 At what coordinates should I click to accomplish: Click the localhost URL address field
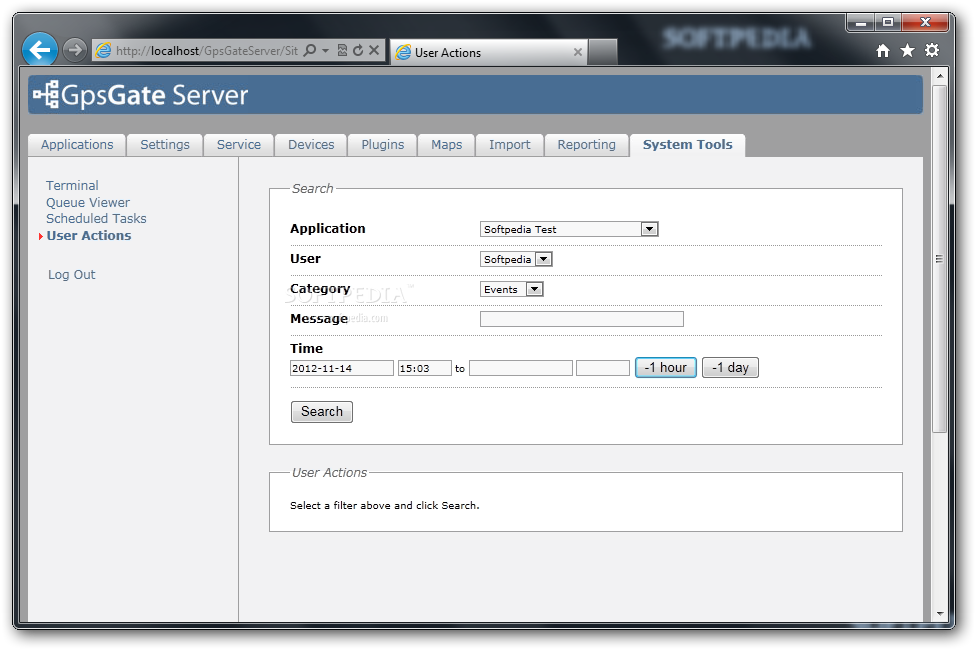coord(207,50)
